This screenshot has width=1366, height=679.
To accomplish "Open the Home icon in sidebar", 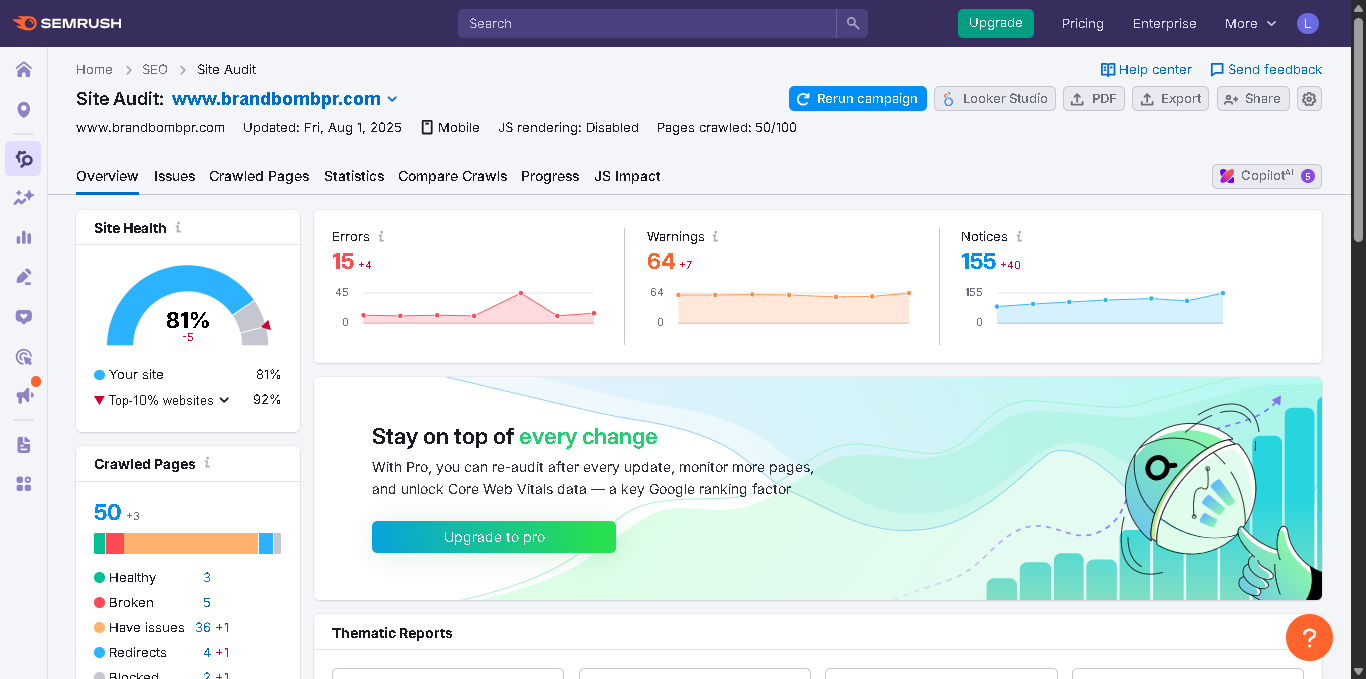I will pos(24,69).
